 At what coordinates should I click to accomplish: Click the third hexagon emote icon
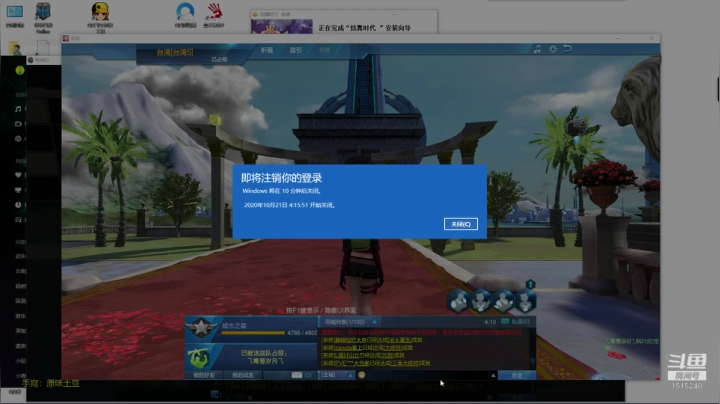click(x=503, y=301)
